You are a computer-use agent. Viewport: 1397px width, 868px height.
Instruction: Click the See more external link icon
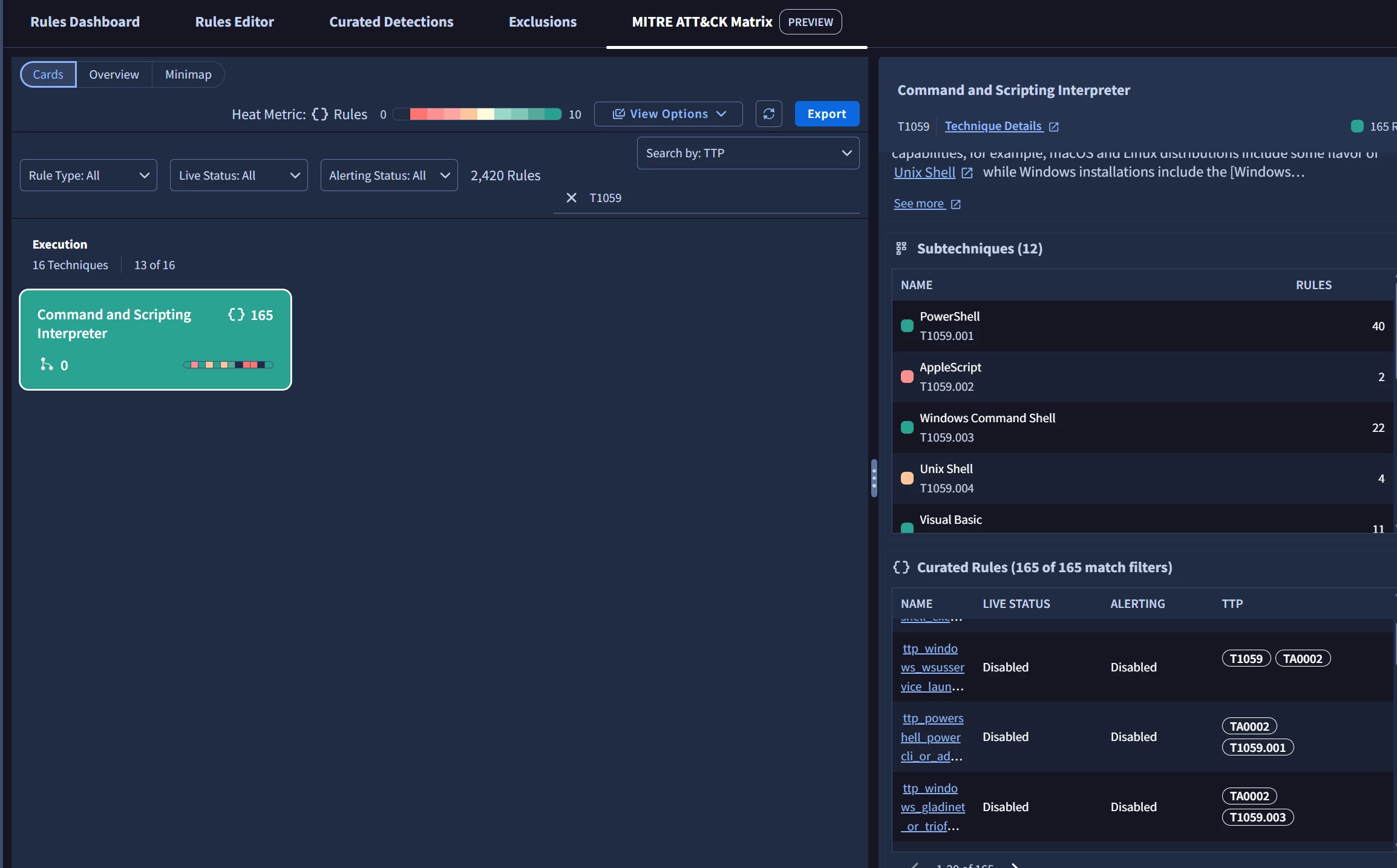[955, 204]
